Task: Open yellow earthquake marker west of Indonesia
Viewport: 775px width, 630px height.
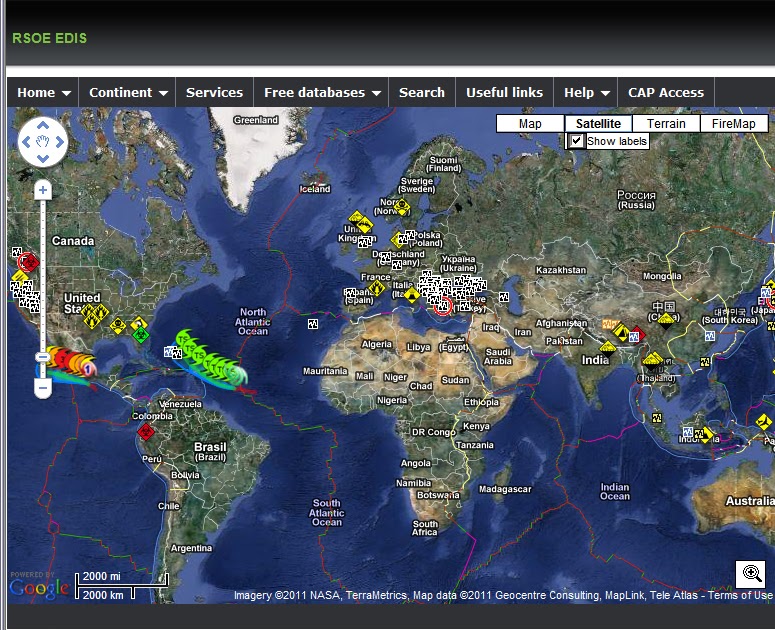Action: (x=656, y=419)
